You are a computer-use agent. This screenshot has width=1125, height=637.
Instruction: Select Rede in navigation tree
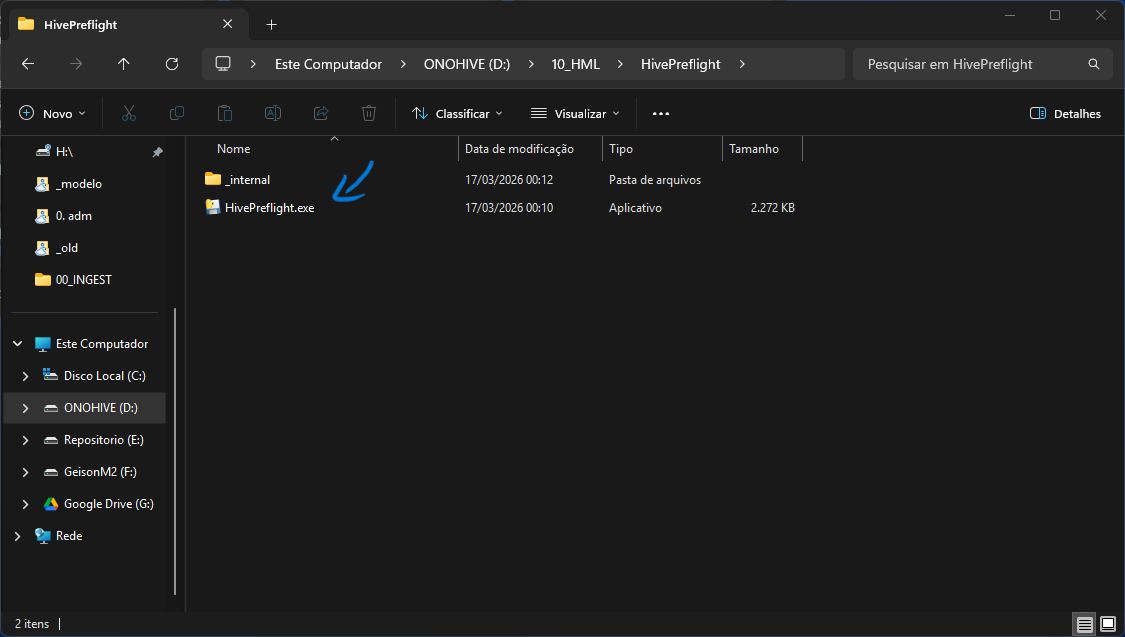tap(69, 536)
